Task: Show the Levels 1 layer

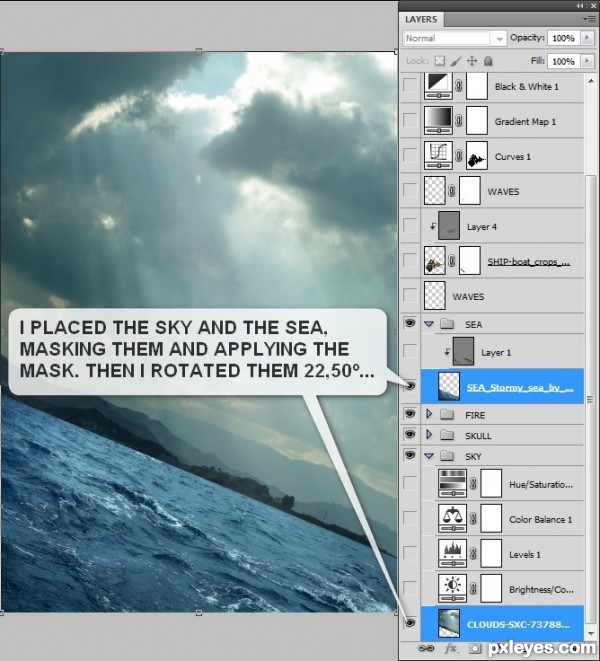Action: click(410, 554)
